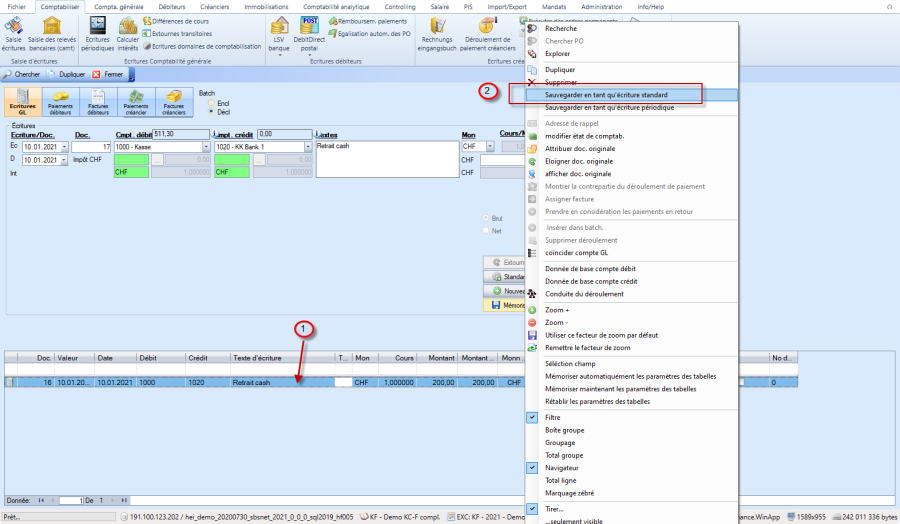The height and width of the screenshot is (524, 900).
Task: Select the Net radio option
Action: 486,231
